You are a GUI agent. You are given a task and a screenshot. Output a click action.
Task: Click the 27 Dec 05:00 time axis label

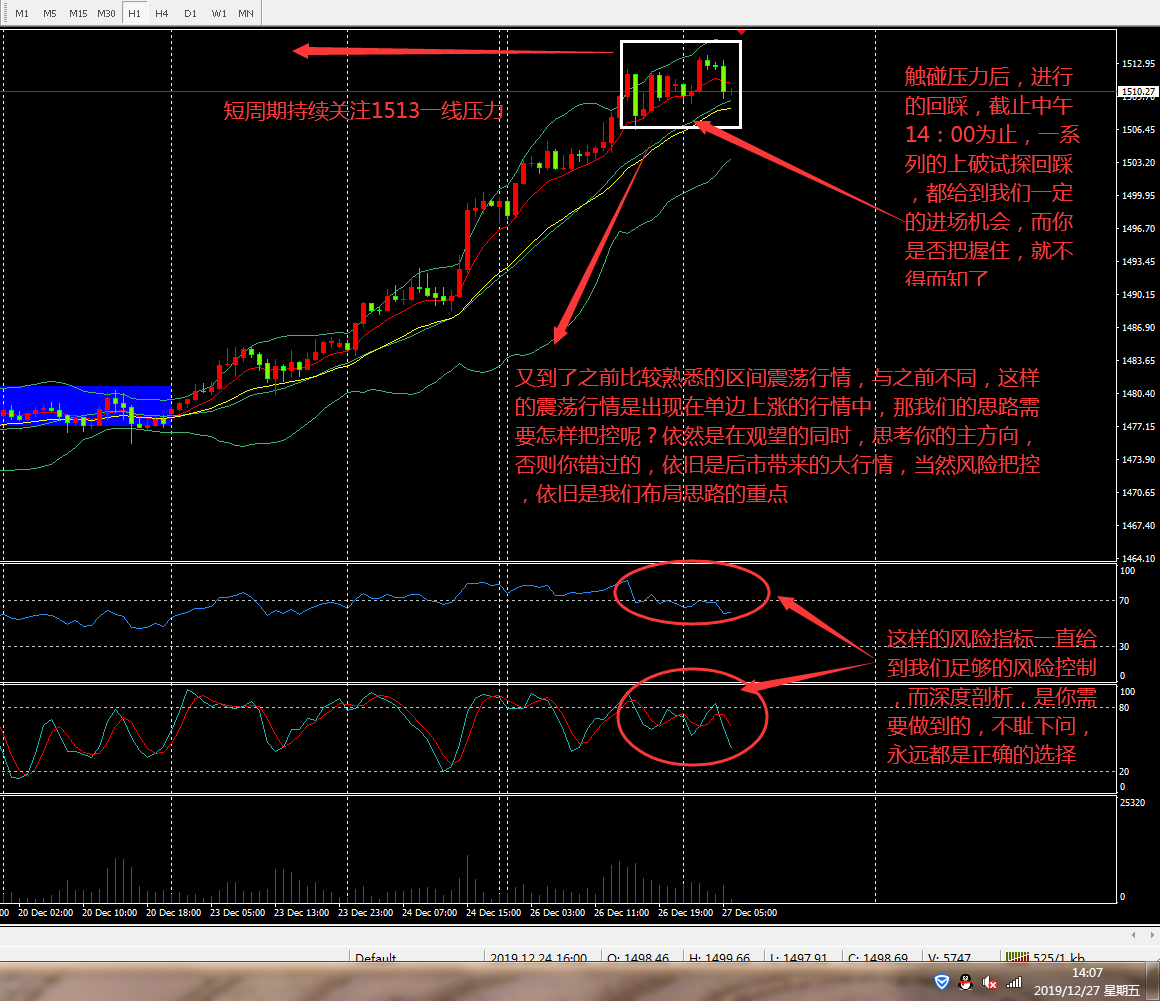[x=749, y=912]
